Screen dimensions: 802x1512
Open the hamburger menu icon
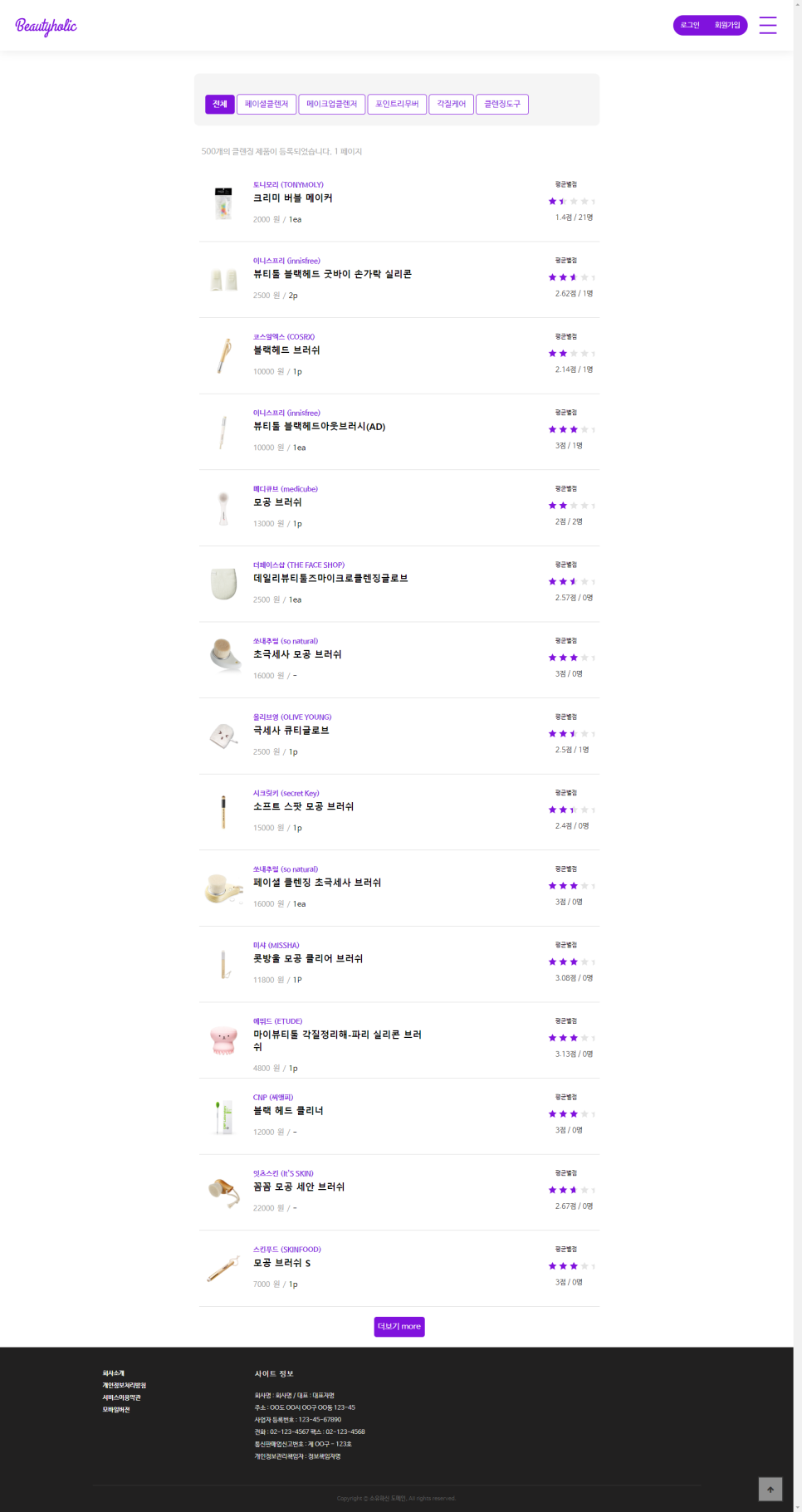[x=768, y=25]
